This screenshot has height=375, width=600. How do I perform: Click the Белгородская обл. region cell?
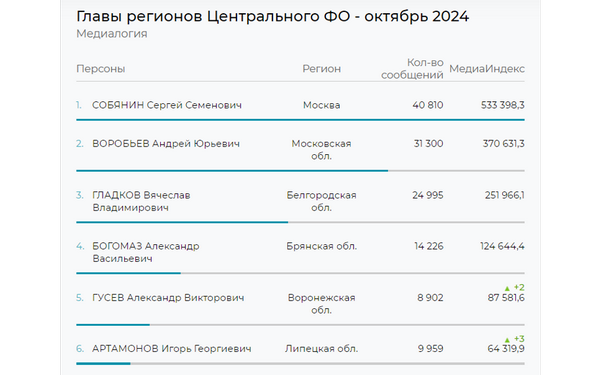coord(321,201)
